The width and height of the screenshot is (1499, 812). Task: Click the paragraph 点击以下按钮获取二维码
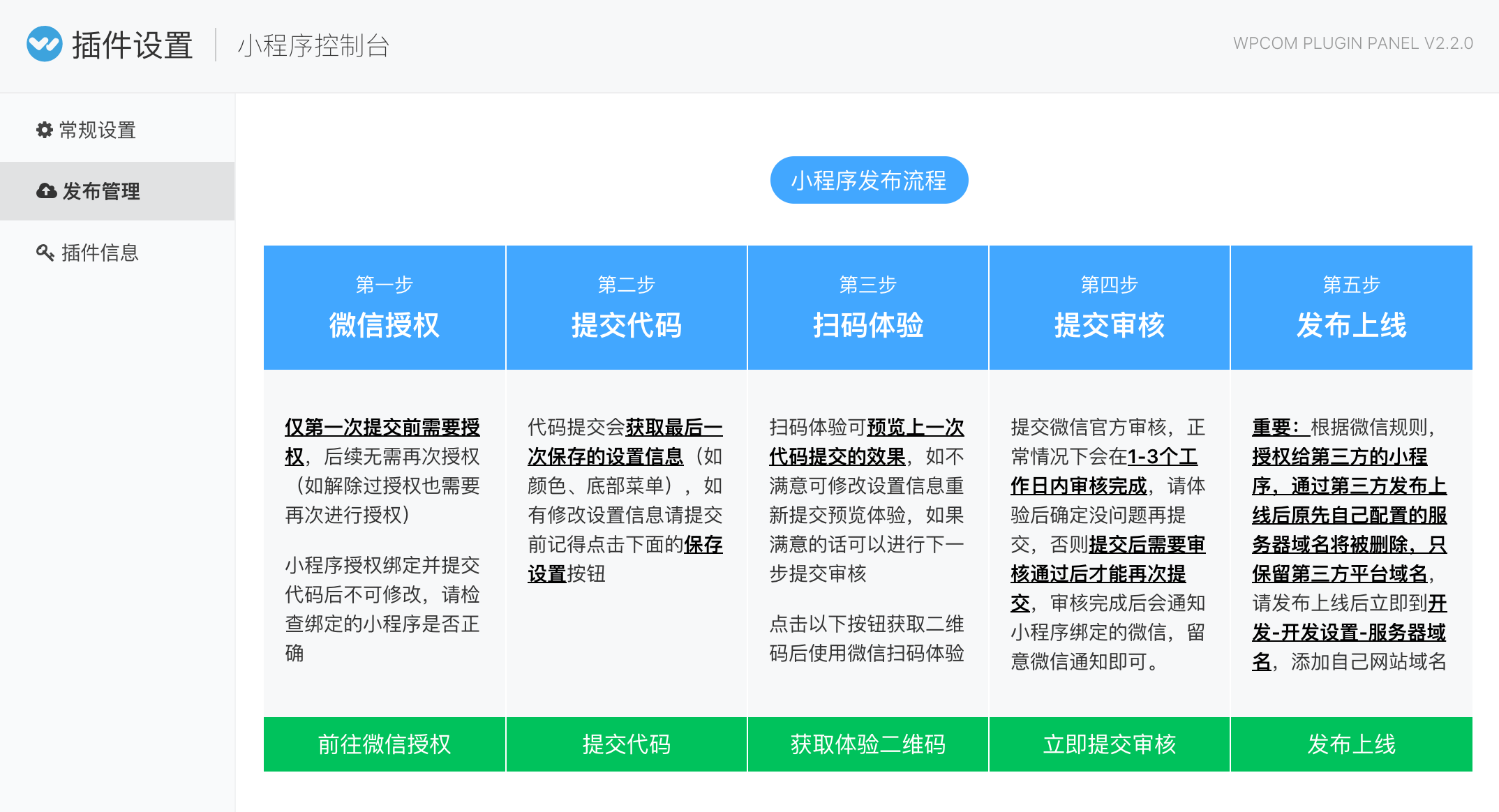click(867, 638)
